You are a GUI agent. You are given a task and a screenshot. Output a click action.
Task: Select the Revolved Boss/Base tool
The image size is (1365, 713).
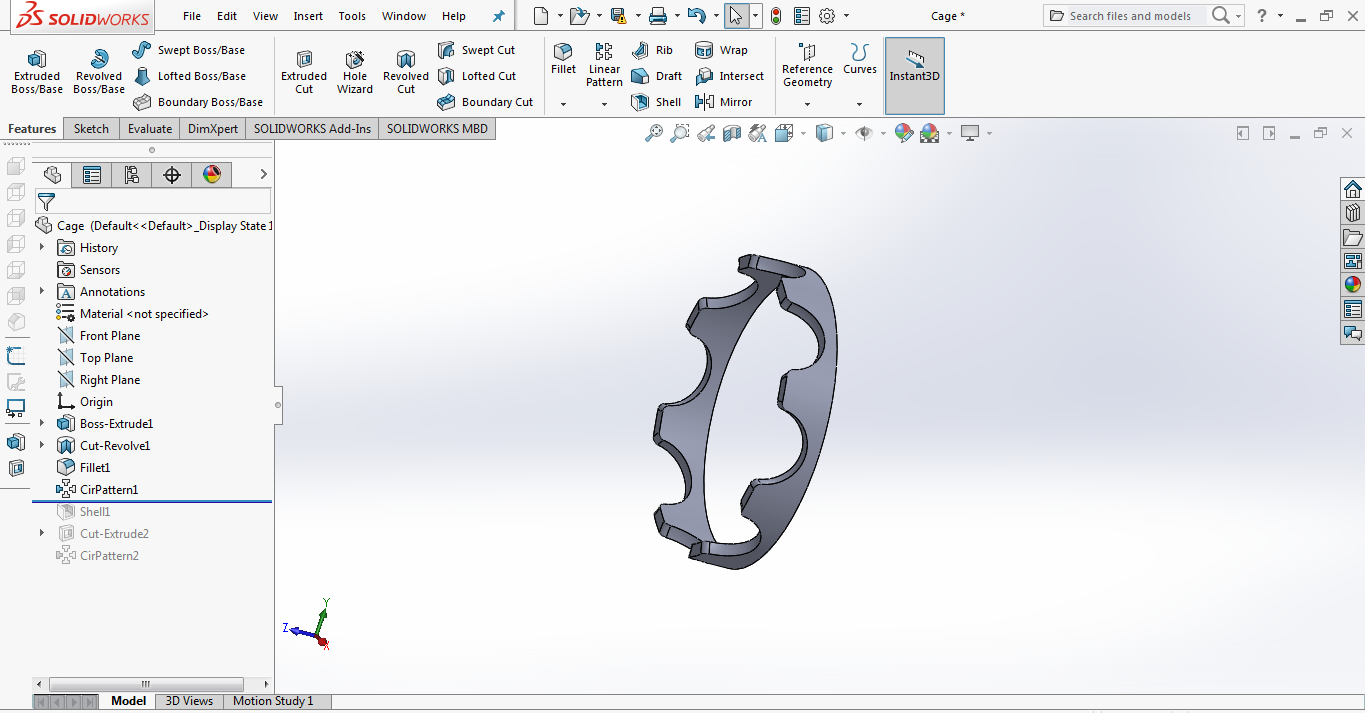coord(99,72)
